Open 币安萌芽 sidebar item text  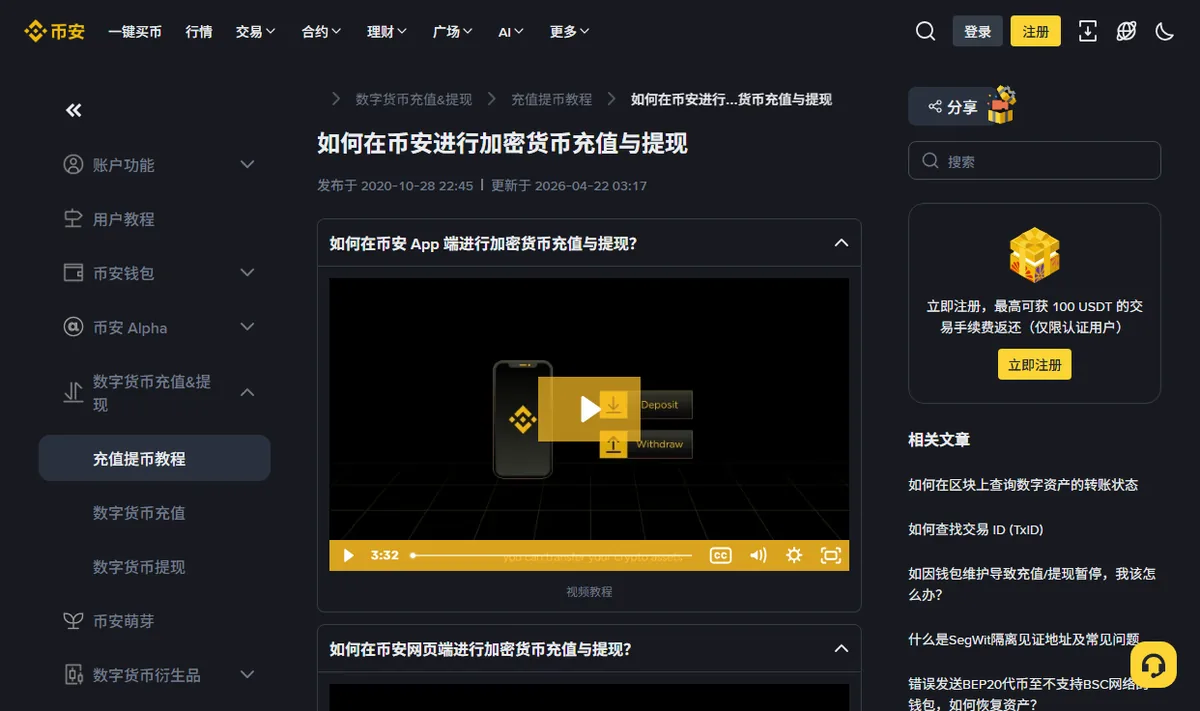click(x=124, y=621)
